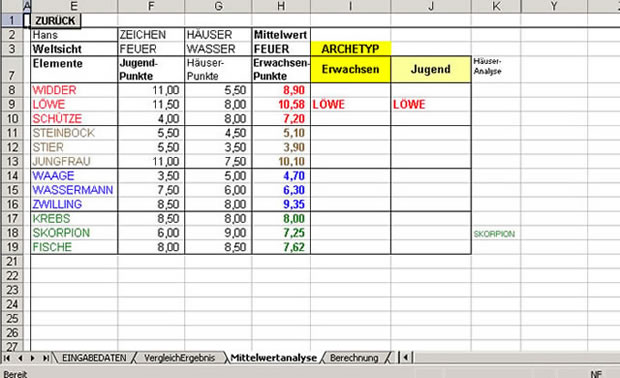Select column H header
The width and height of the screenshot is (620, 378).
281,6
